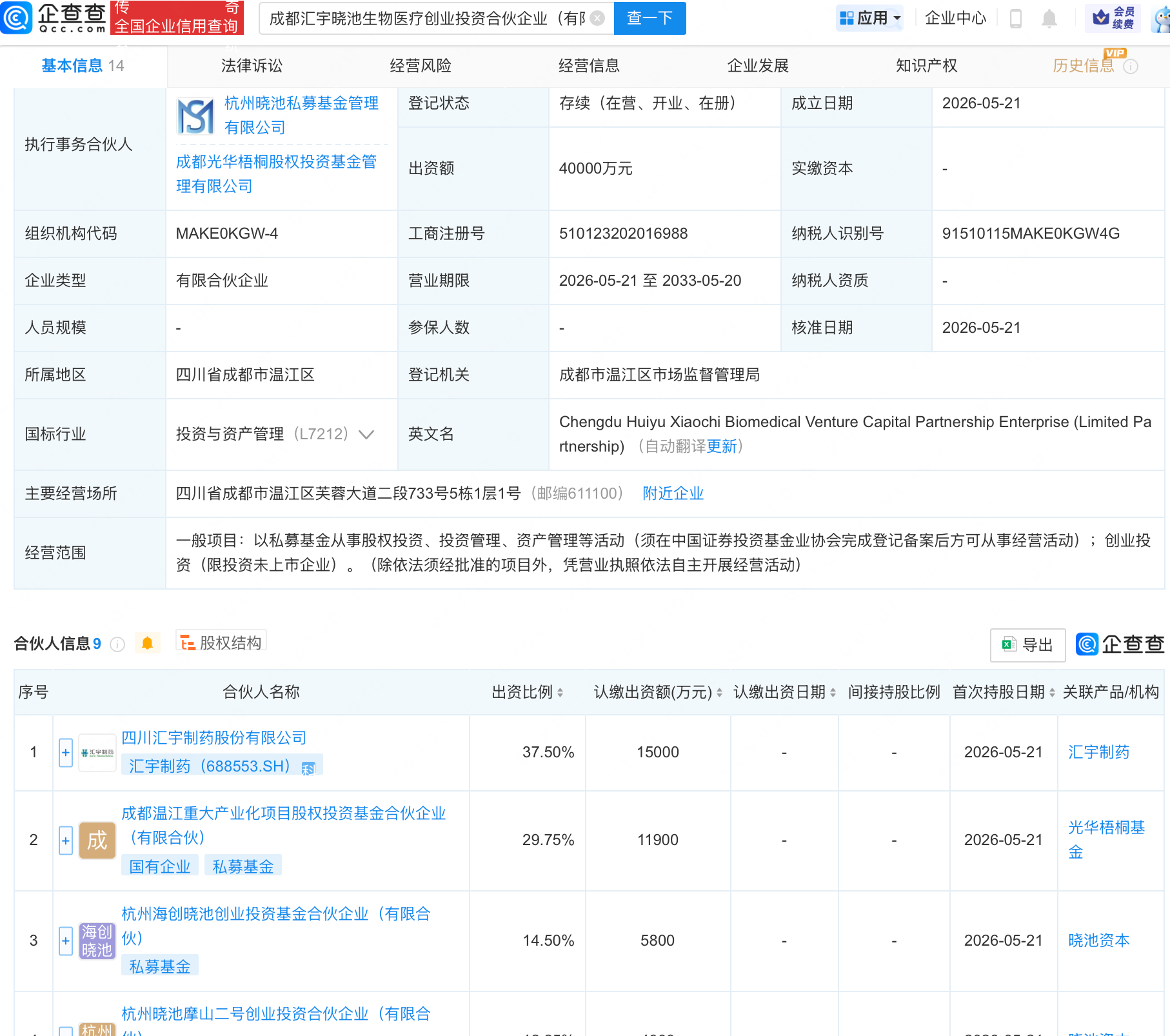The width and height of the screenshot is (1170, 1036).
Task: Toggle partner info alert bell
Action: click(147, 643)
